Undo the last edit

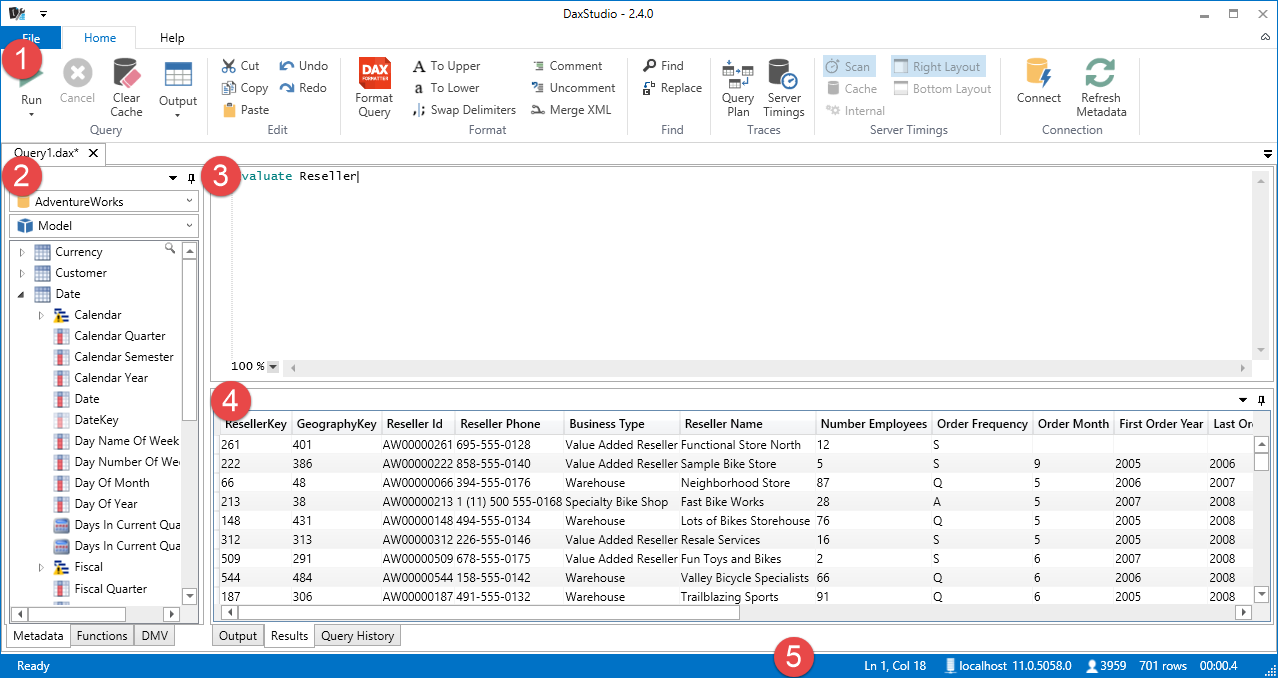click(303, 66)
